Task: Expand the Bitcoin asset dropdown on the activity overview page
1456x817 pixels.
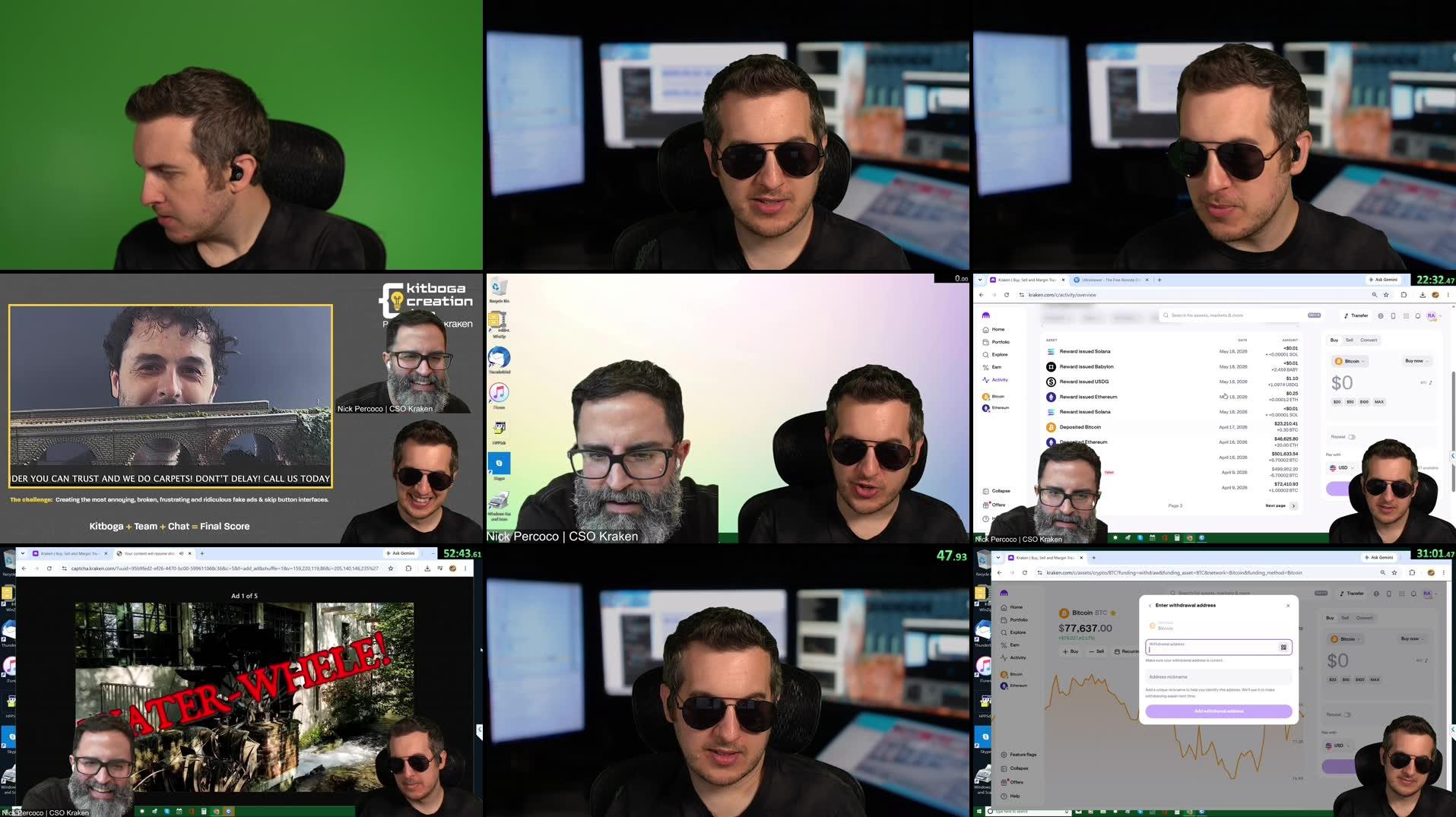Action: coord(1350,361)
